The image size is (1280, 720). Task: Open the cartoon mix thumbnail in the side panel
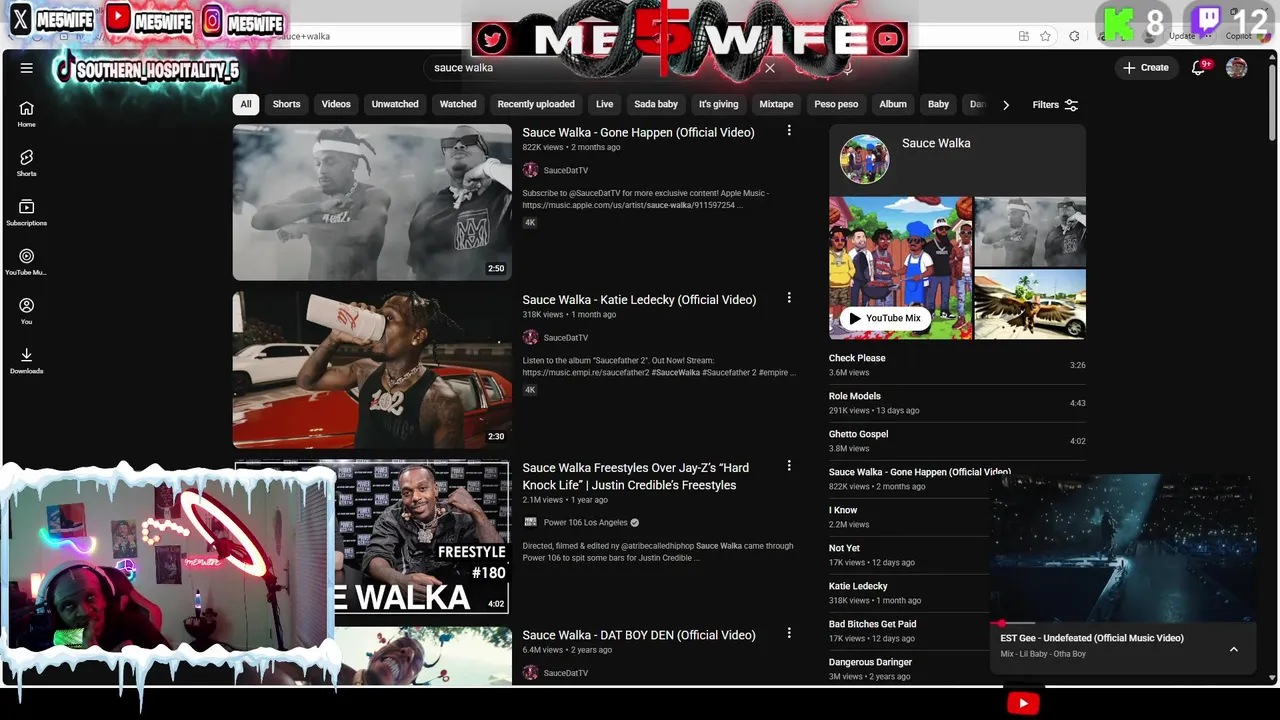click(900, 267)
